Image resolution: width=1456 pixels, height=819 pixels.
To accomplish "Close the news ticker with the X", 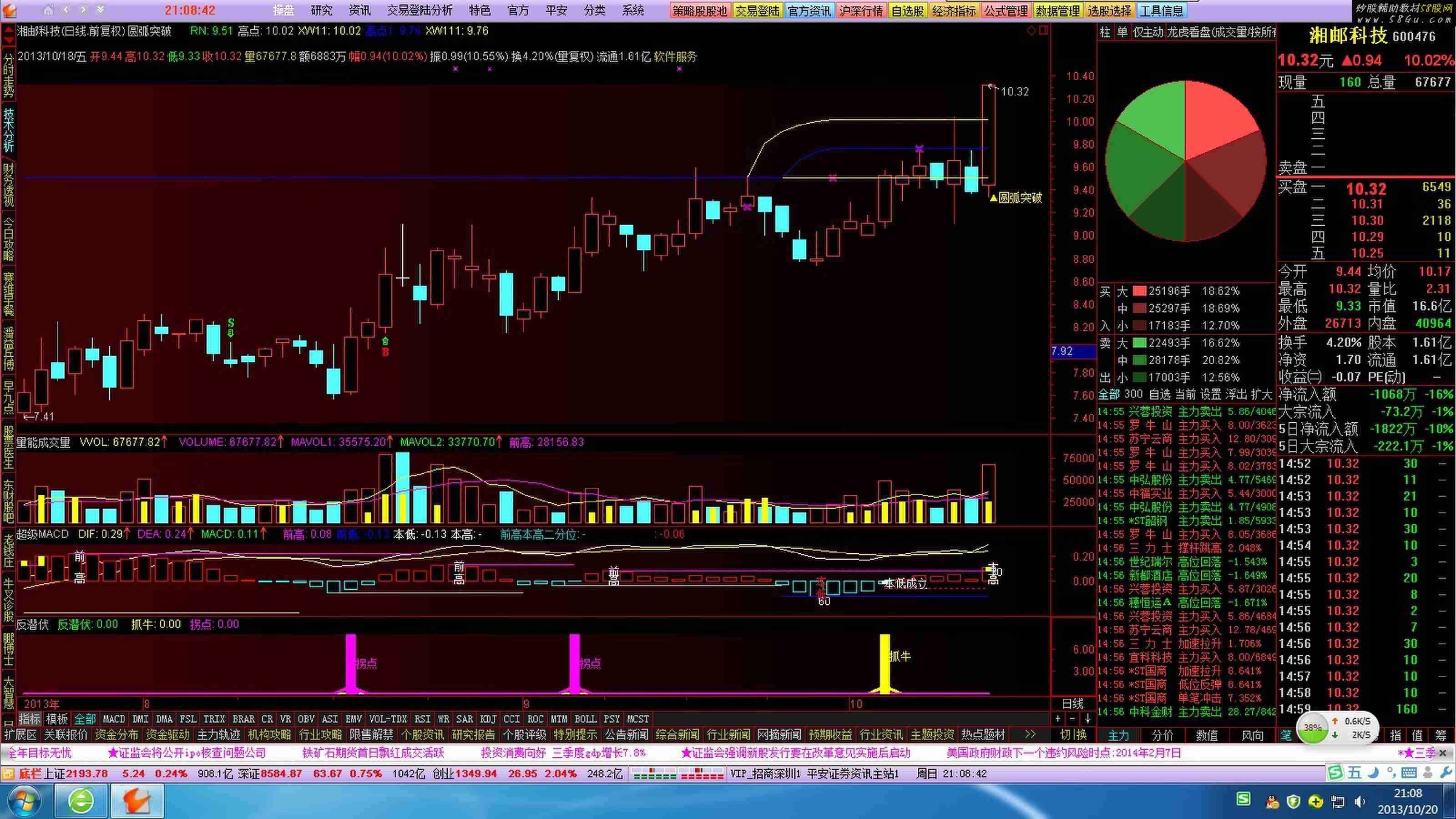I will [1442, 753].
